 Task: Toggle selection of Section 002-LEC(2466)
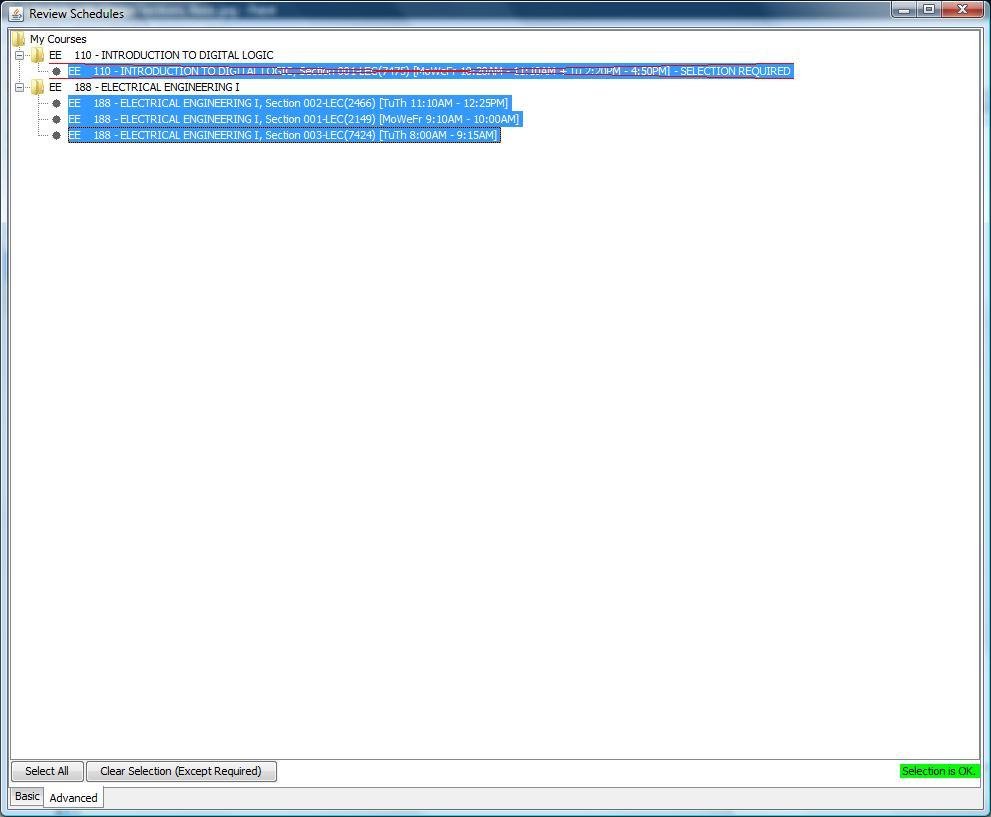pyautogui.click(x=290, y=103)
